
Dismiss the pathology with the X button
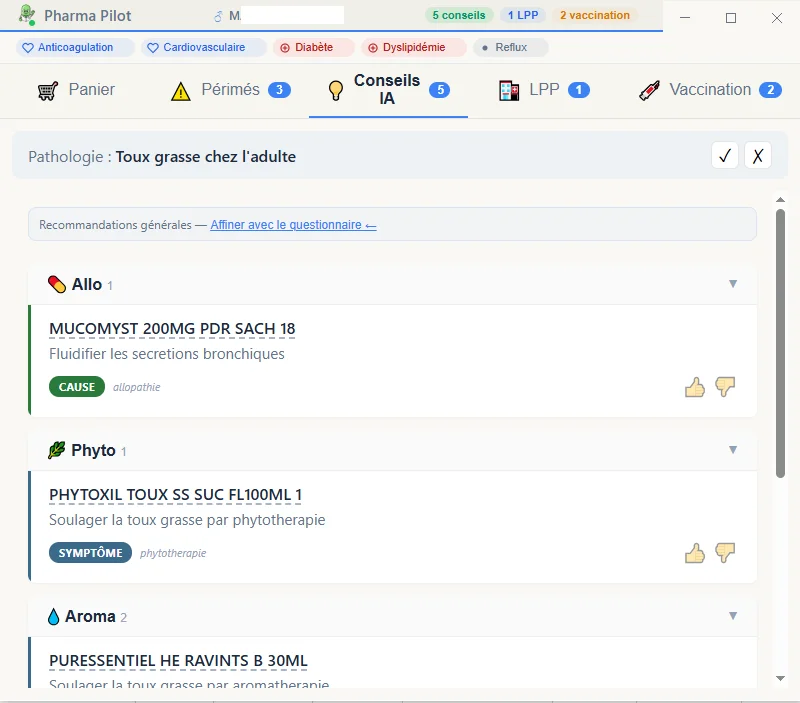click(x=758, y=156)
